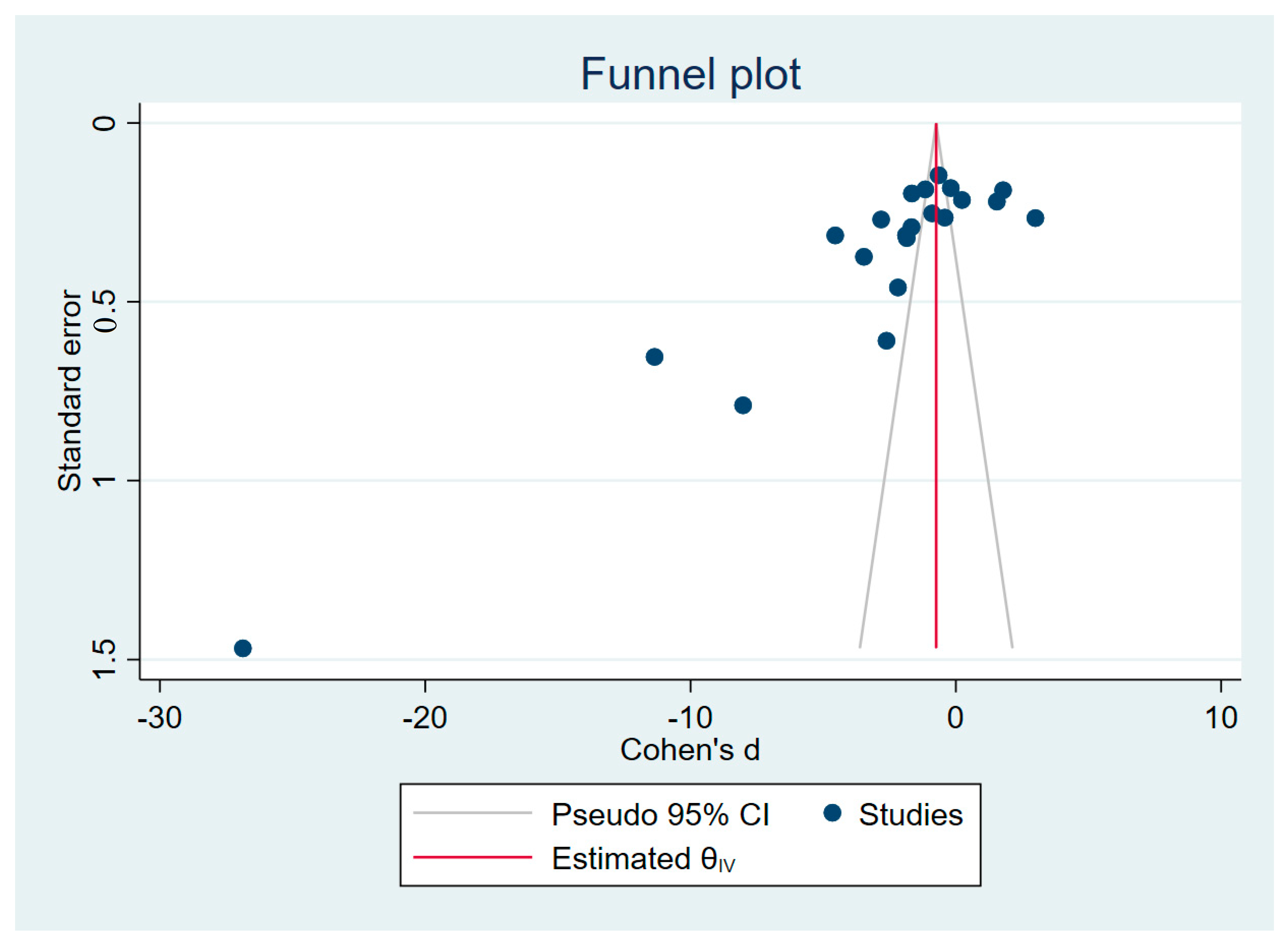Click the "Estimated θIV" legend label
The height and width of the screenshot is (943, 1288).
(x=643, y=859)
